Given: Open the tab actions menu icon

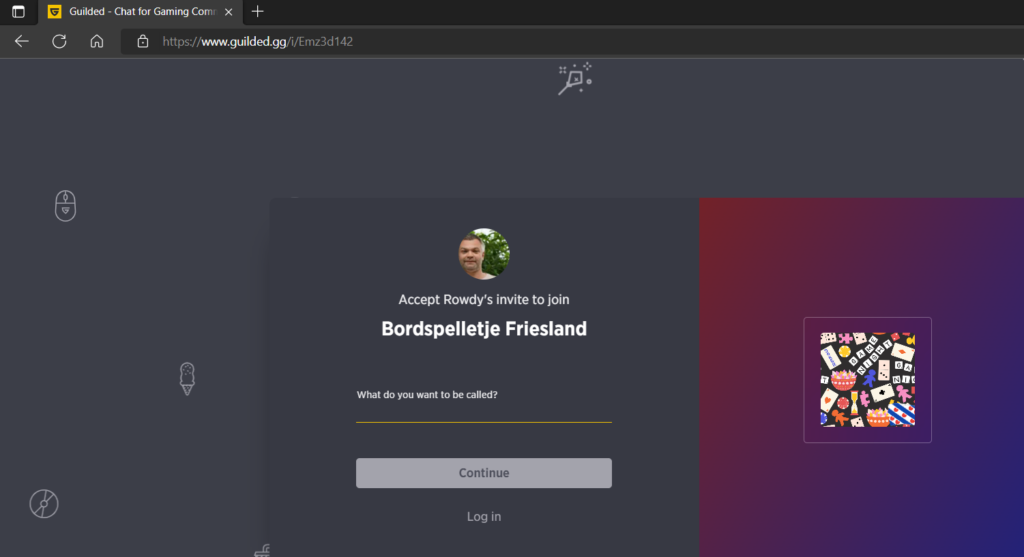Looking at the screenshot, I should 18,12.
